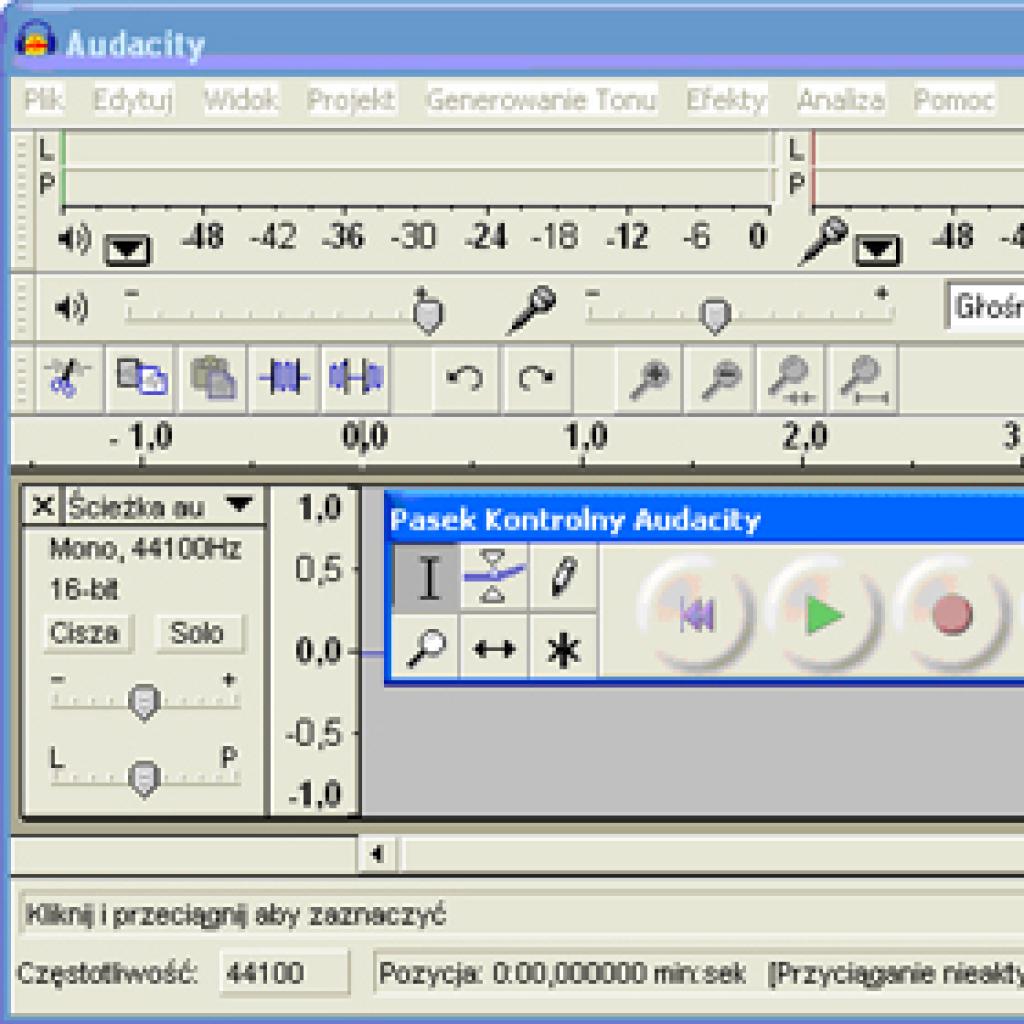This screenshot has height=1024, width=1024.
Task: Click the playback meter L channel bar
Action: [417, 149]
